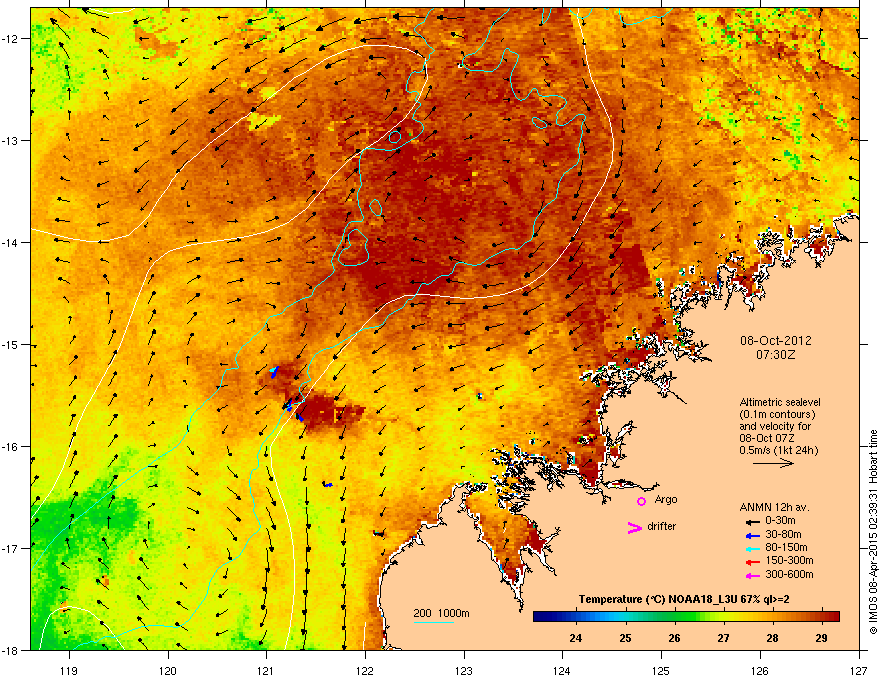Image resolution: width=880 pixels, height=680 pixels.
Task: Click the '300-600m' depth label
Action: point(789,575)
